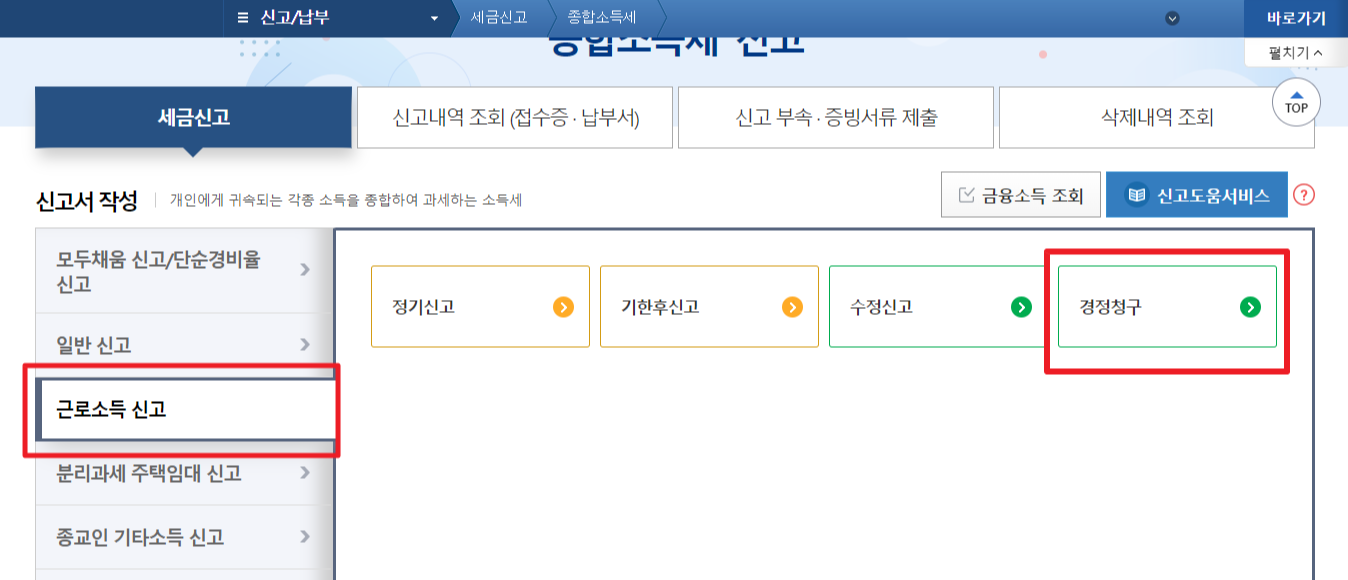Open the 신고/납부 dropdown arrow
This screenshot has height=580, width=1348.
coord(432,16)
